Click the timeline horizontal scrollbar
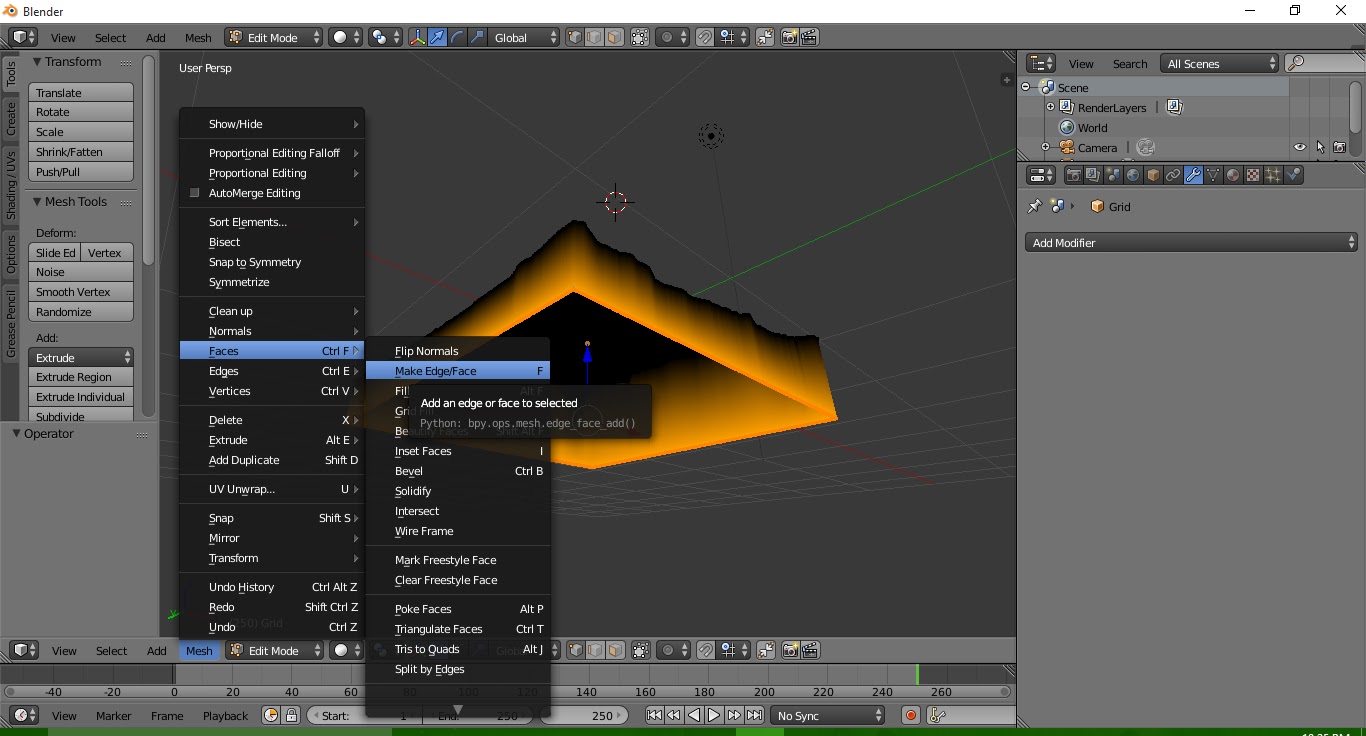The width and height of the screenshot is (1366, 736). click(507, 691)
